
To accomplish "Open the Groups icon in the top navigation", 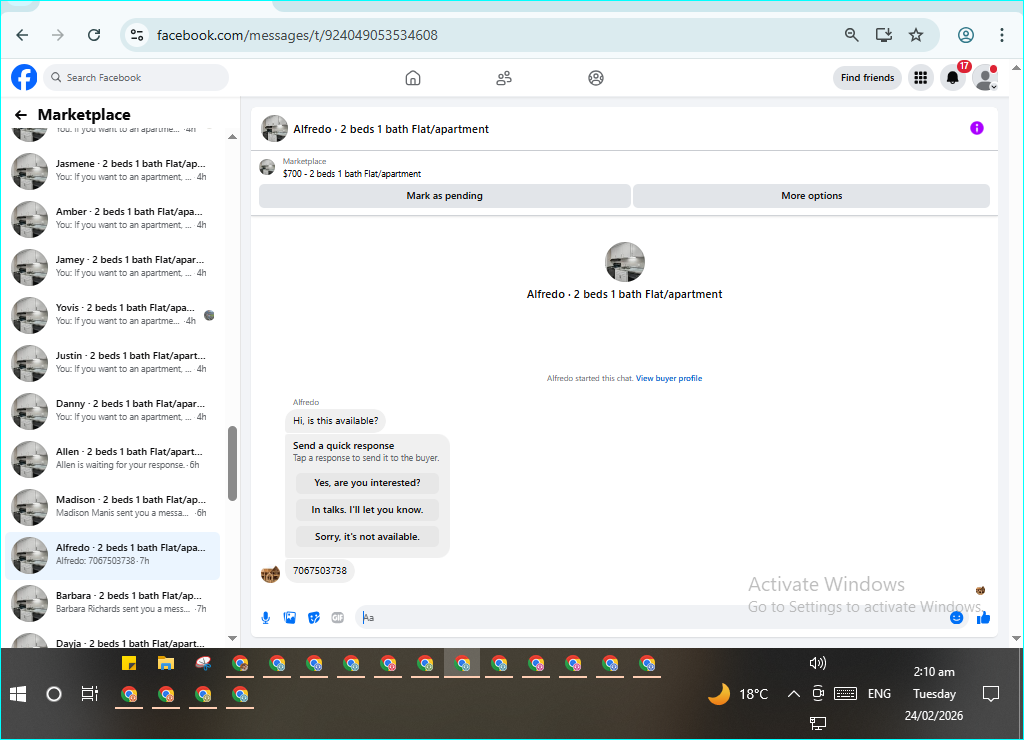I will click(x=596, y=78).
